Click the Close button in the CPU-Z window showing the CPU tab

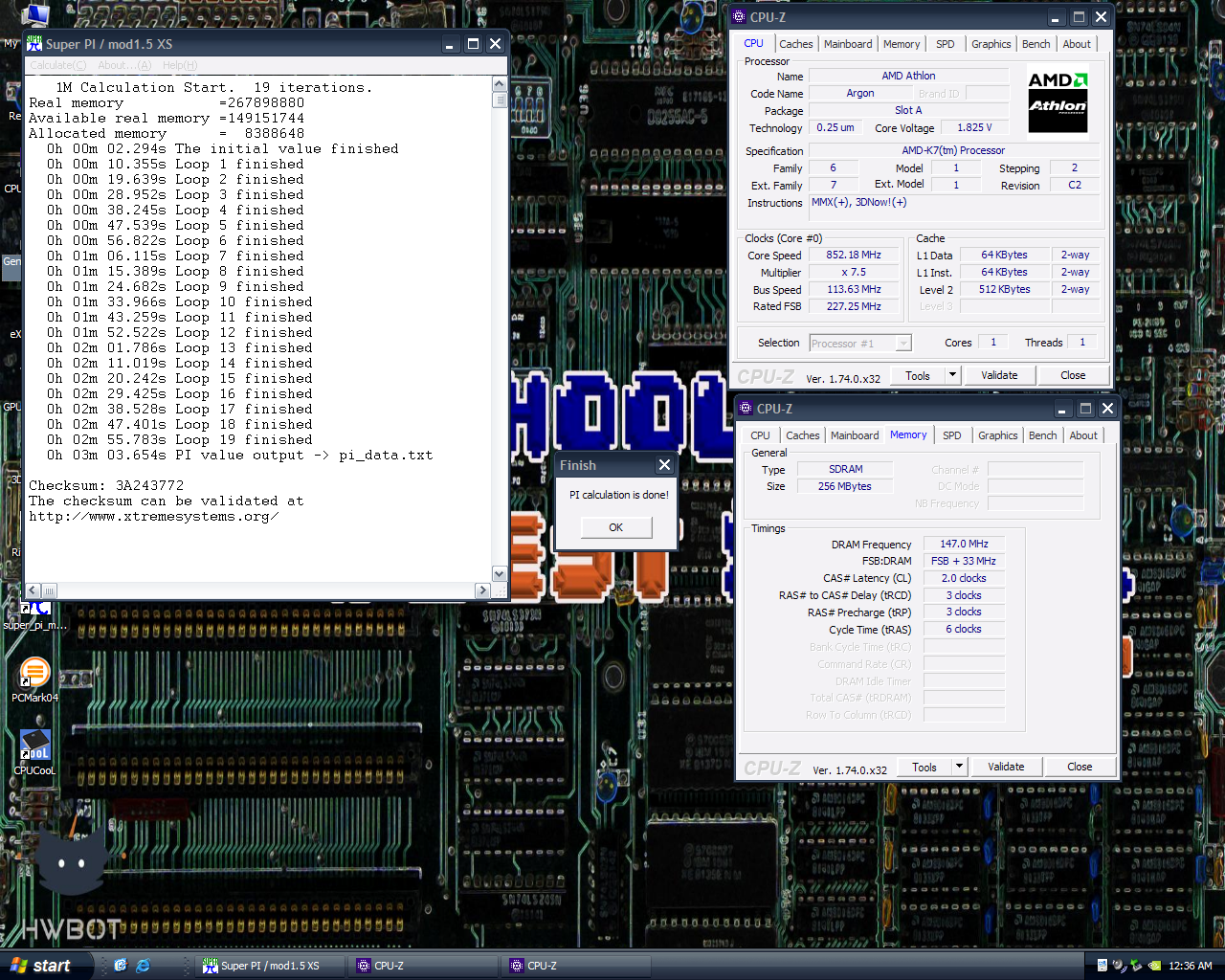[x=1073, y=375]
